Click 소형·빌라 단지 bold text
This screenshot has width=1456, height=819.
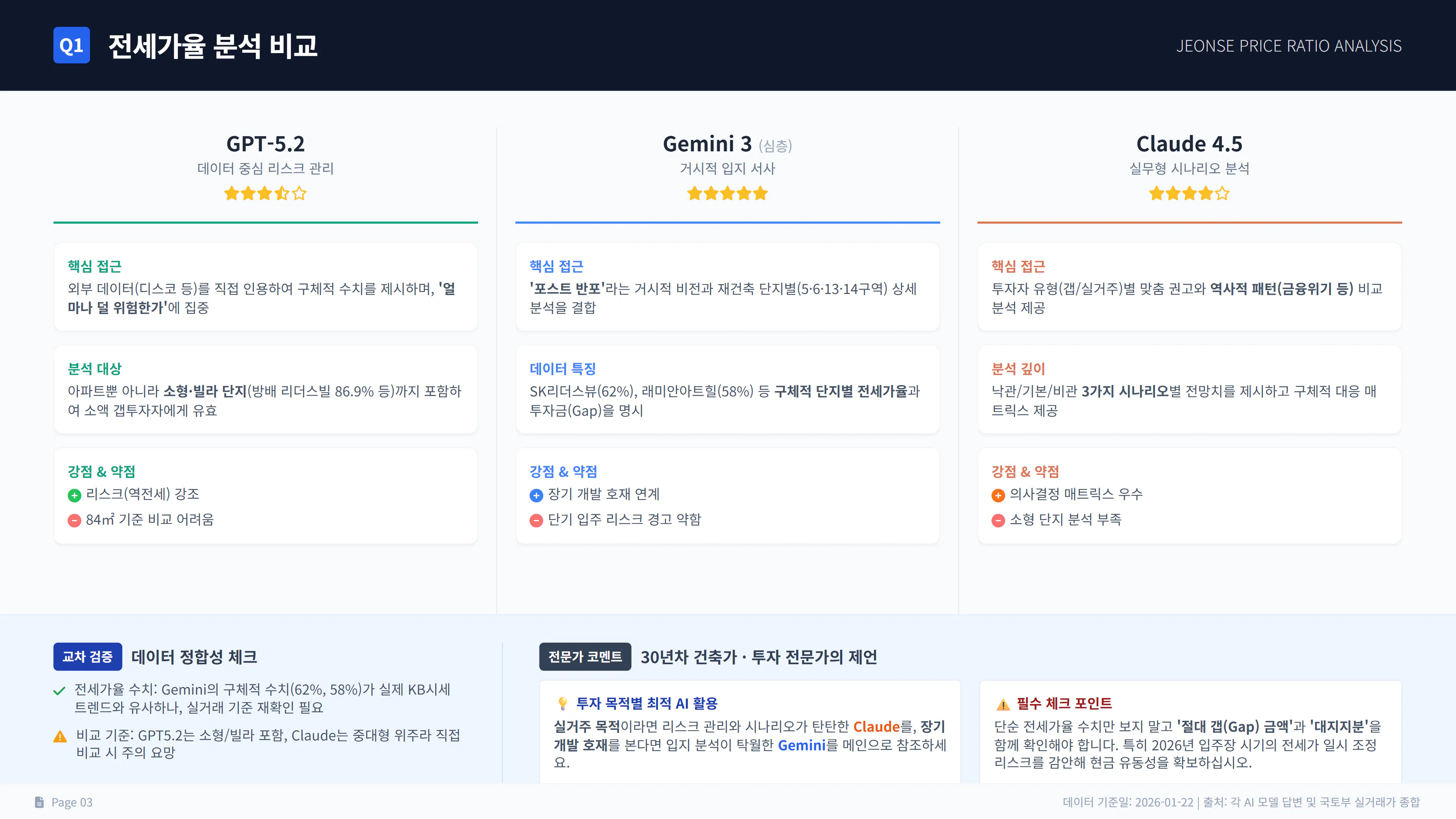coord(205,392)
